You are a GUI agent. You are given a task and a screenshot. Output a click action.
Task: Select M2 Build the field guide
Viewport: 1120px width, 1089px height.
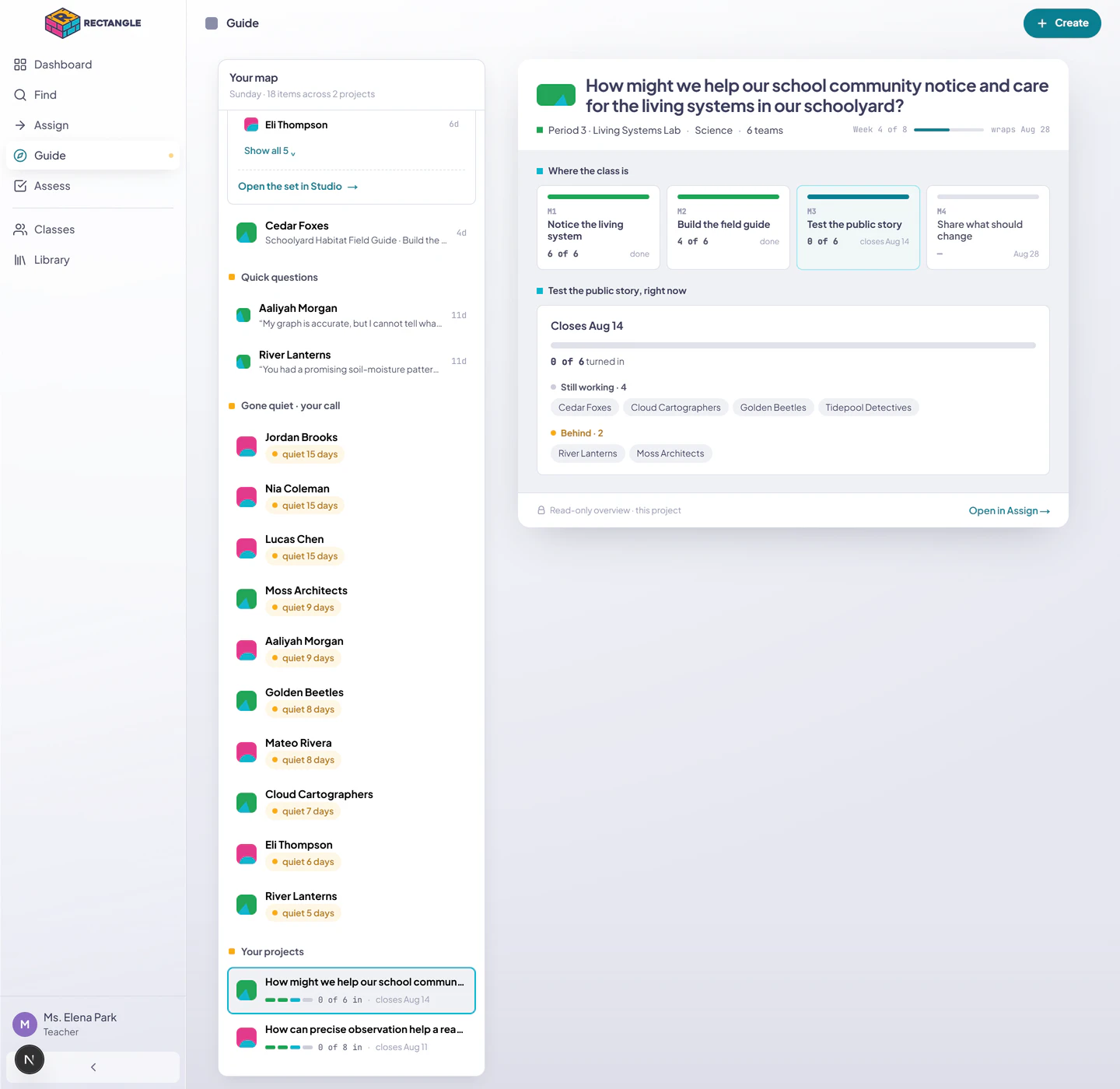728,227
